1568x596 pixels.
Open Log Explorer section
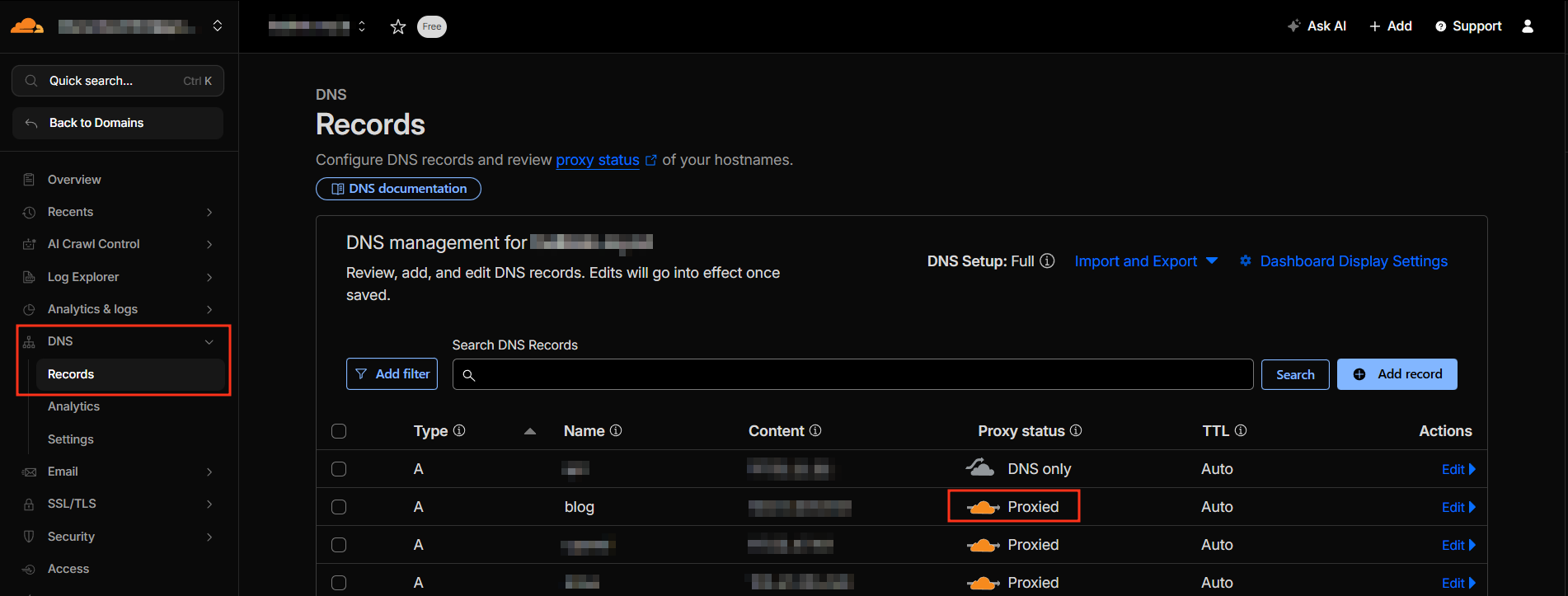83,277
